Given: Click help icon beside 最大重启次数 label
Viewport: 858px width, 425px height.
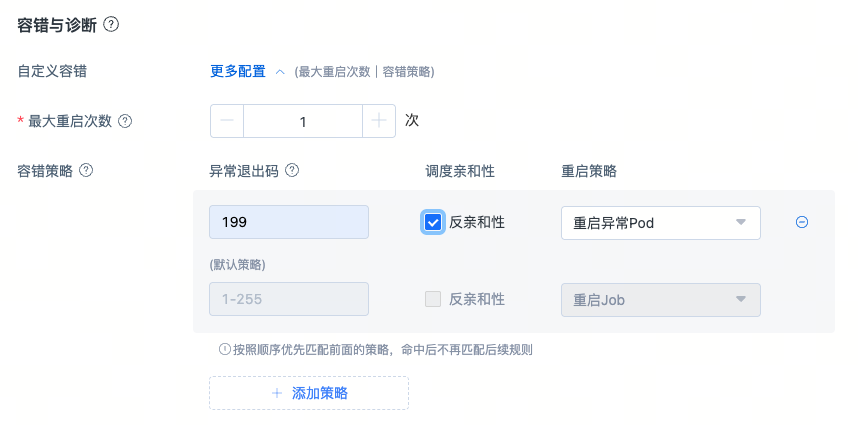Looking at the screenshot, I should tap(125, 121).
